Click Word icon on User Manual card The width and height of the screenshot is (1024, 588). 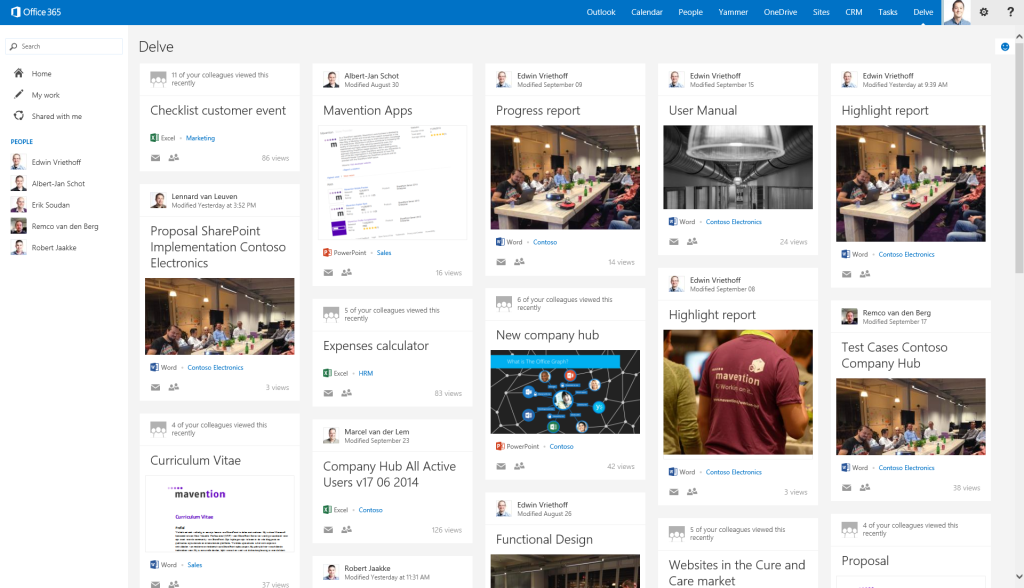pyautogui.click(x=673, y=221)
